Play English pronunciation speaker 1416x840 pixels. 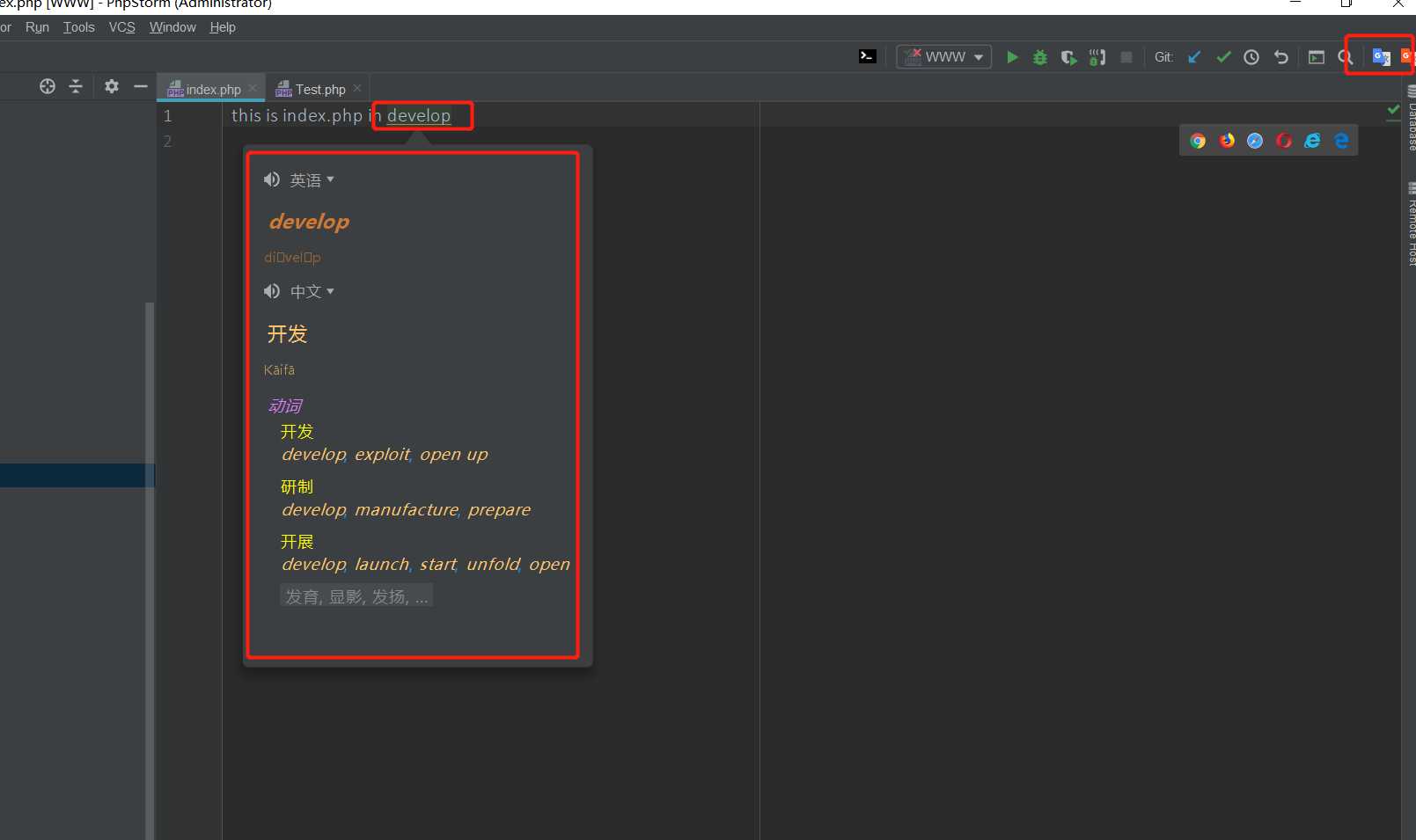(x=271, y=179)
